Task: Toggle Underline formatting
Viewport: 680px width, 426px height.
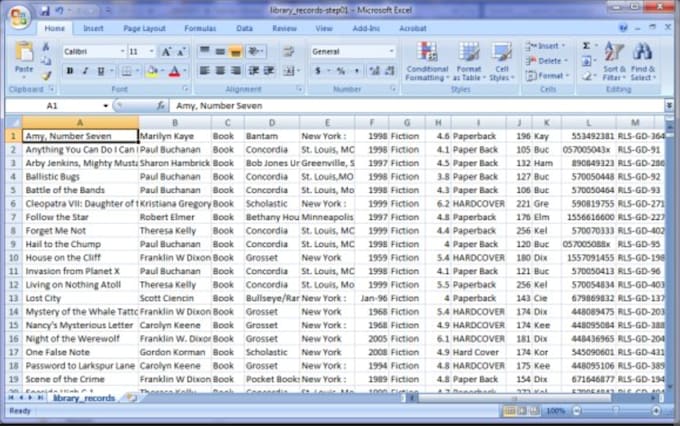Action: pos(101,71)
